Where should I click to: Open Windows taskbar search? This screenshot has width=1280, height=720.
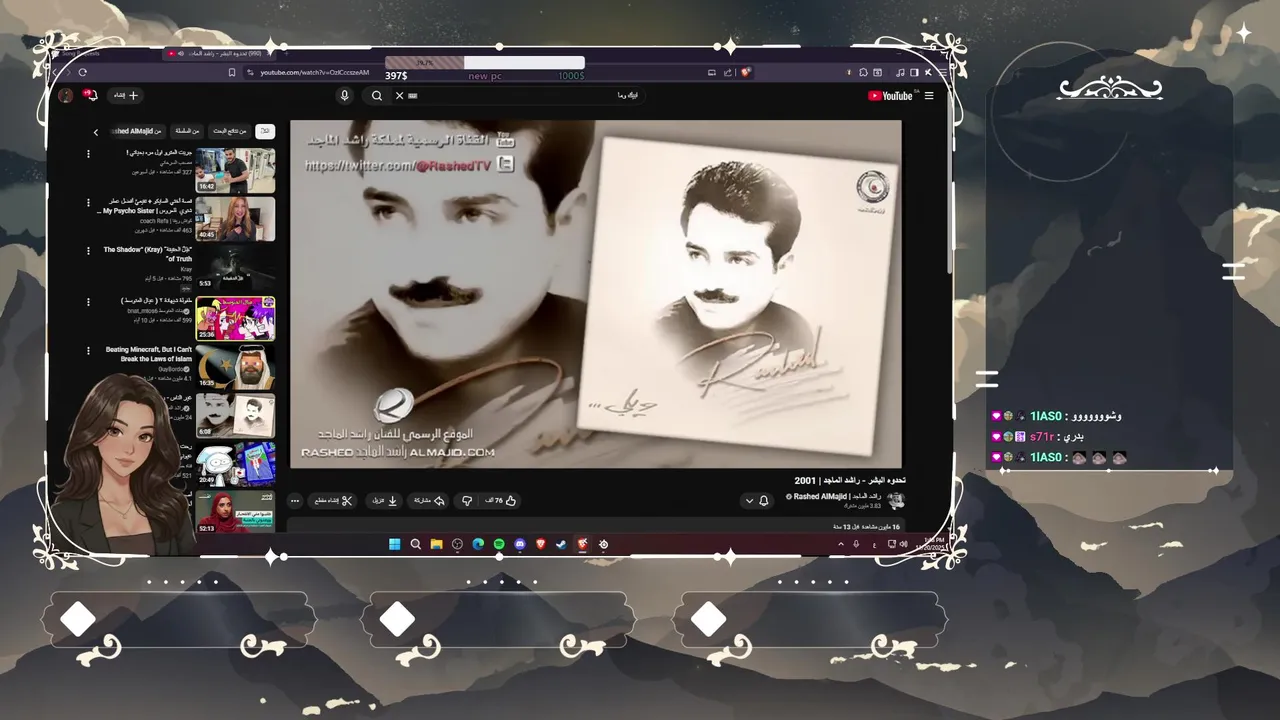click(415, 544)
